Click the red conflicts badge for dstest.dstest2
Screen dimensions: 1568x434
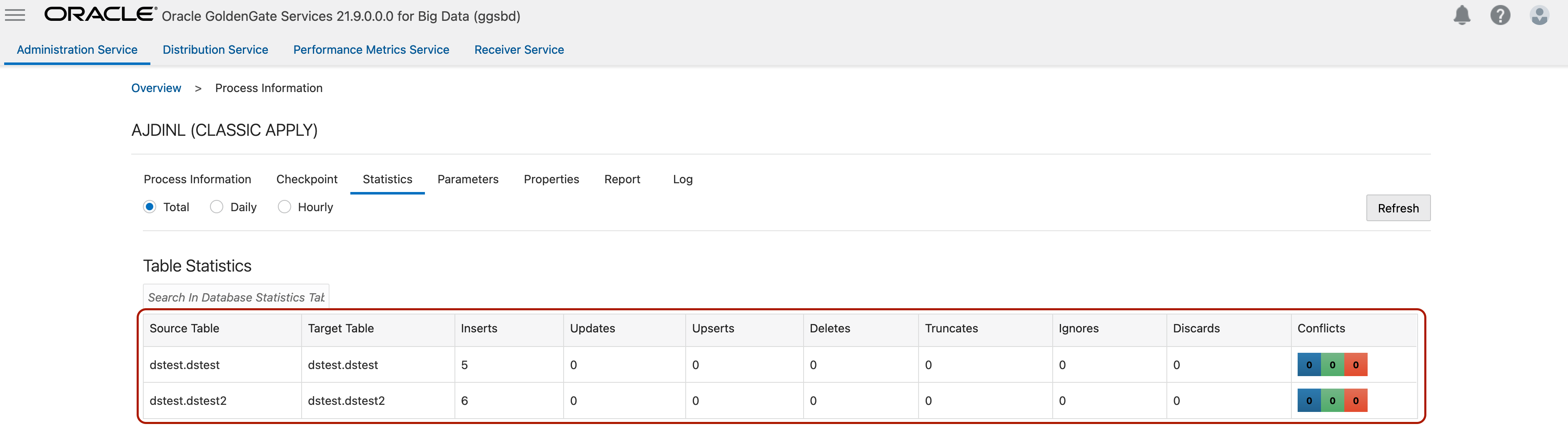(1356, 401)
